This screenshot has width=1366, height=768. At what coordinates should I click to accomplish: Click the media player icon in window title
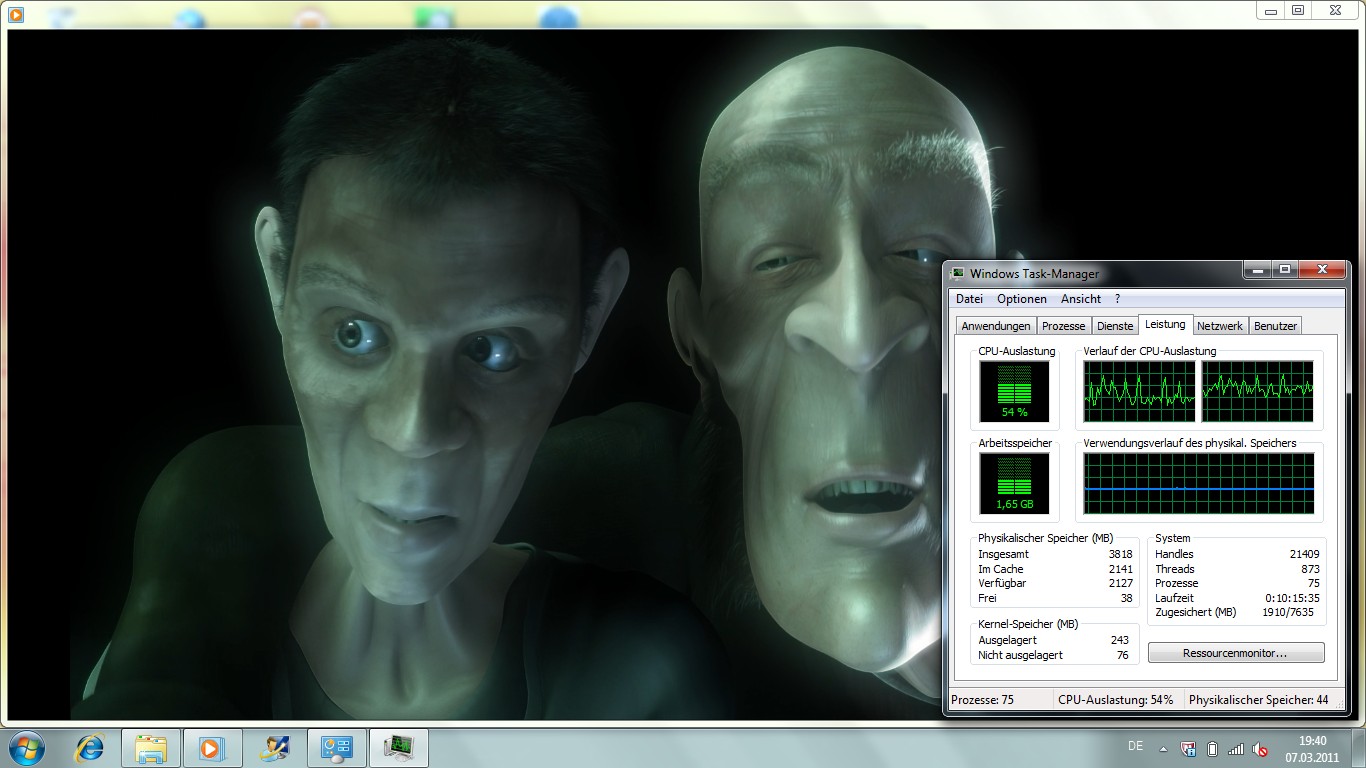[x=15, y=14]
